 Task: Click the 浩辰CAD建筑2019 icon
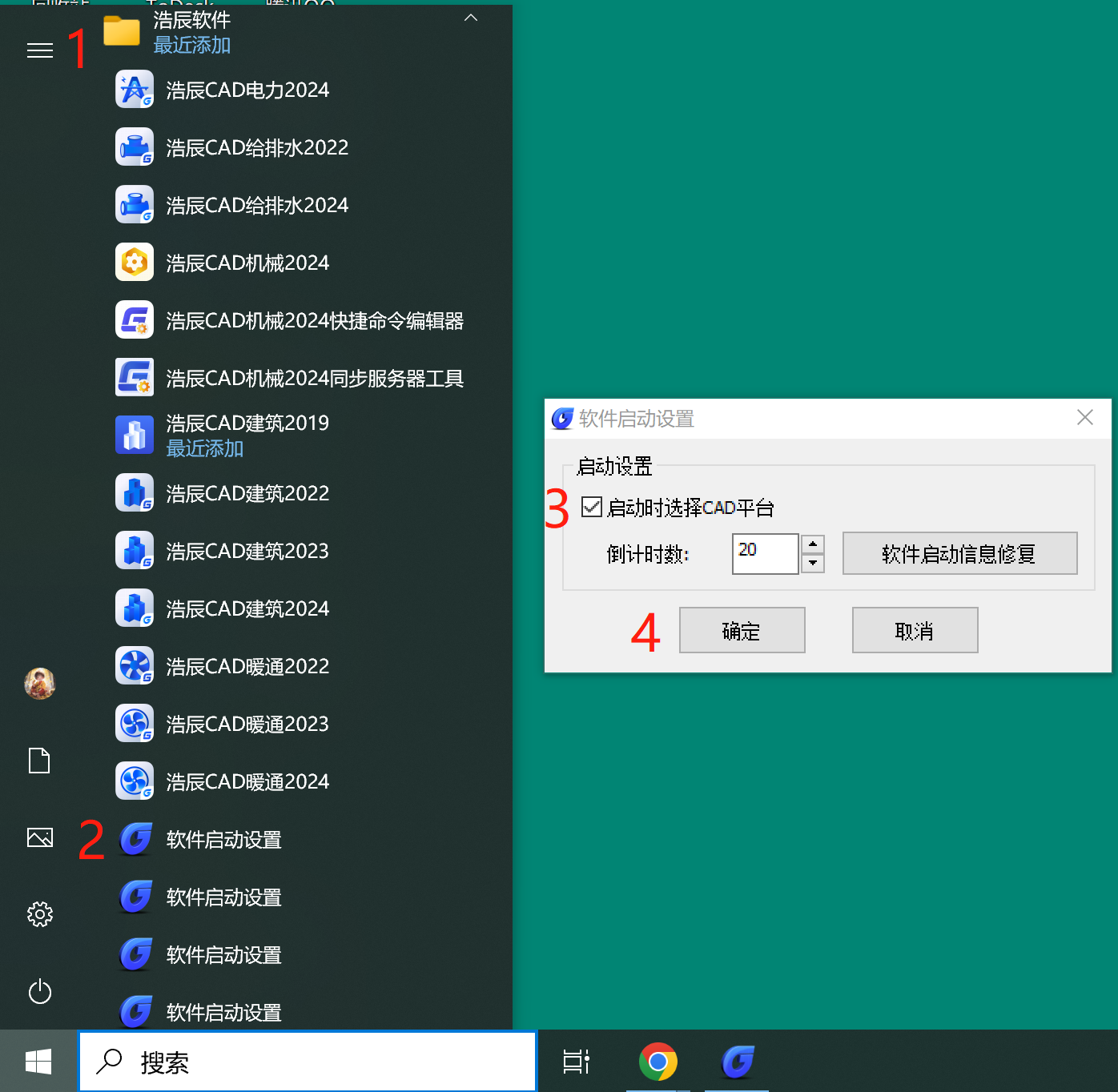pyautogui.click(x=135, y=436)
